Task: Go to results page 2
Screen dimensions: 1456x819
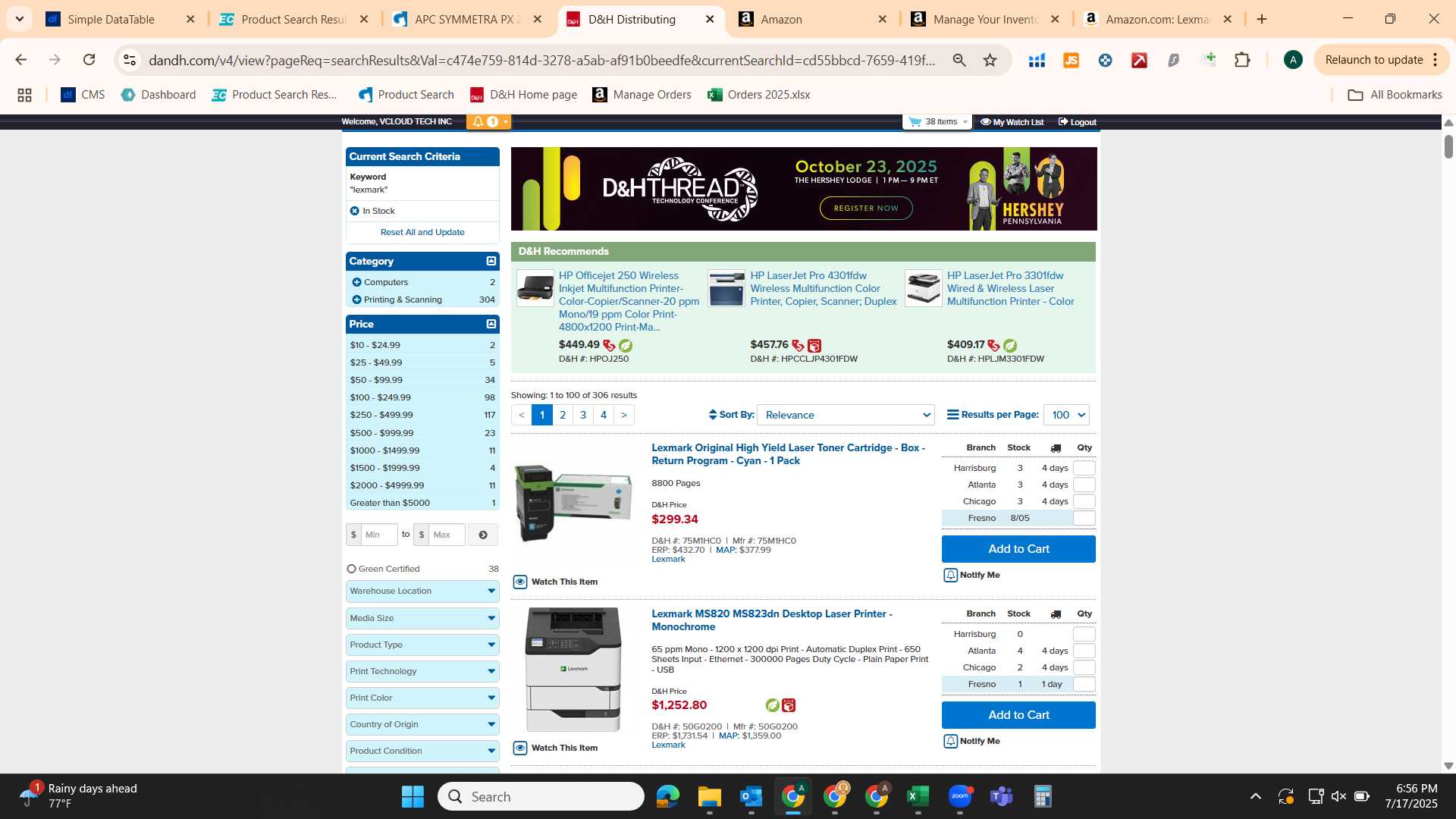Action: pos(563,415)
